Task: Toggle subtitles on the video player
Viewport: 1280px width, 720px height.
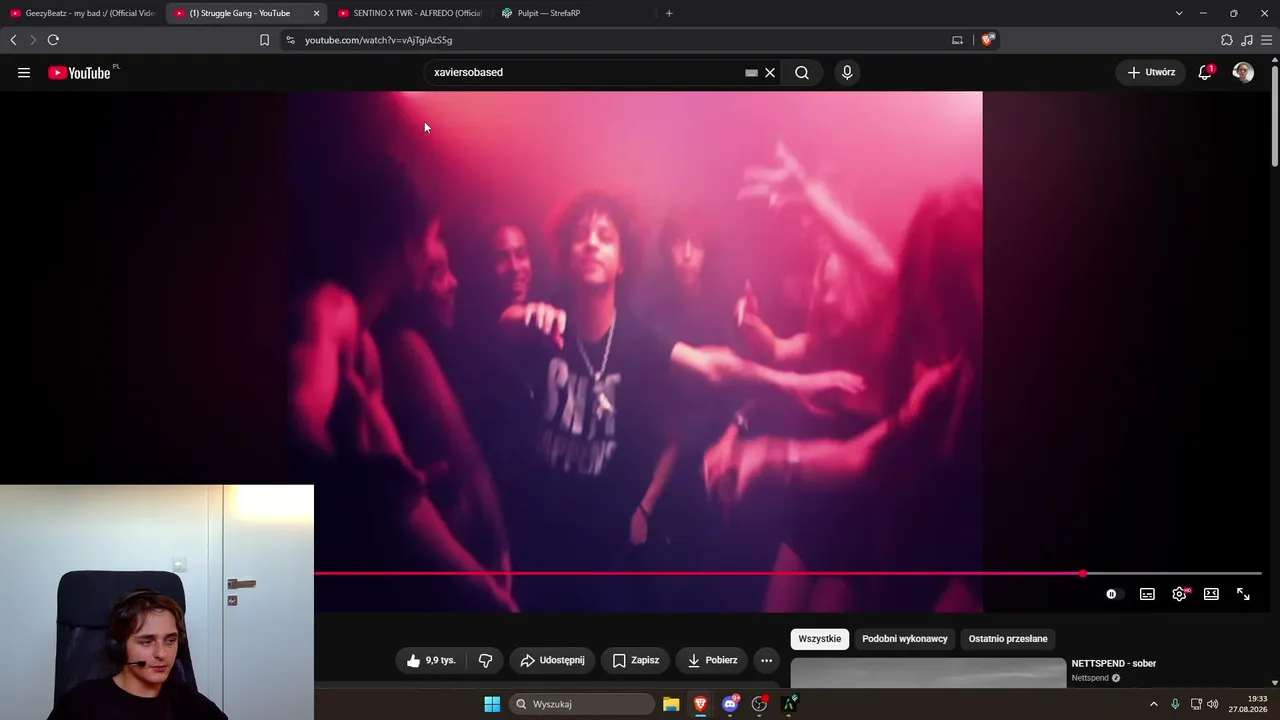Action: tap(1147, 594)
